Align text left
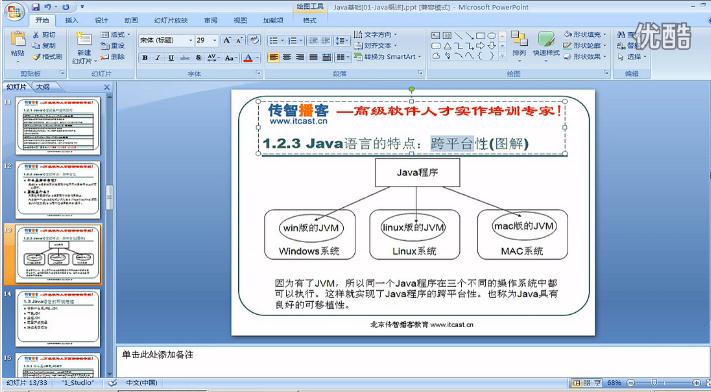 [273, 58]
